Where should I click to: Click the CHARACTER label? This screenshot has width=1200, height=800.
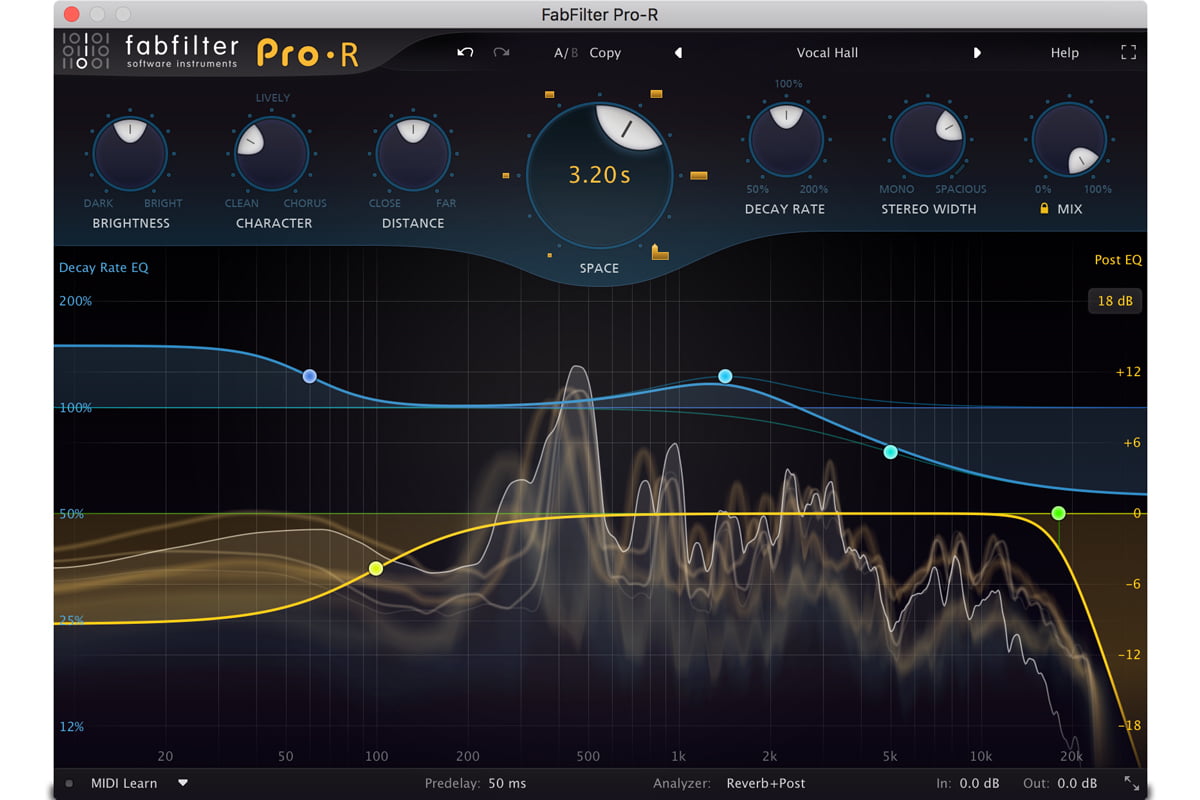(274, 223)
